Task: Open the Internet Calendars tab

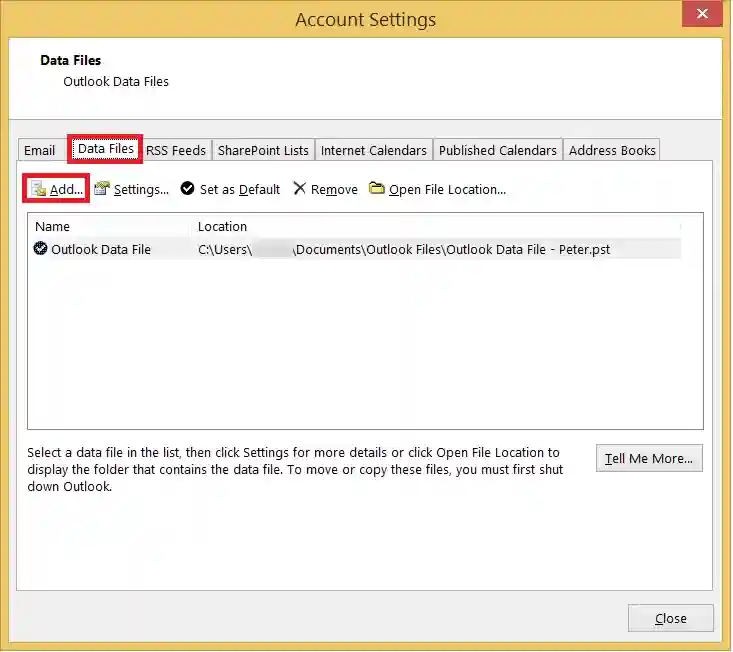Action: [374, 150]
